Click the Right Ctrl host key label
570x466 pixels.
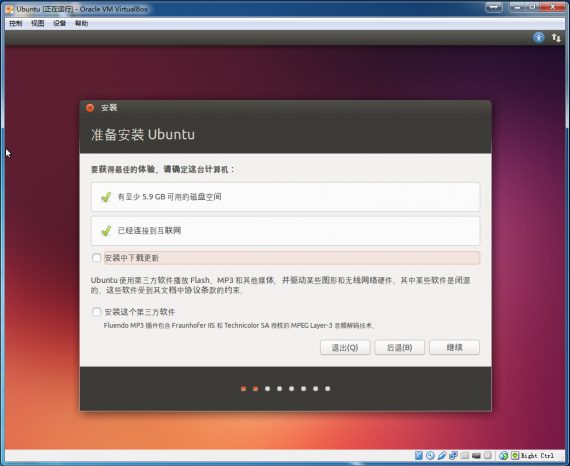537,455
